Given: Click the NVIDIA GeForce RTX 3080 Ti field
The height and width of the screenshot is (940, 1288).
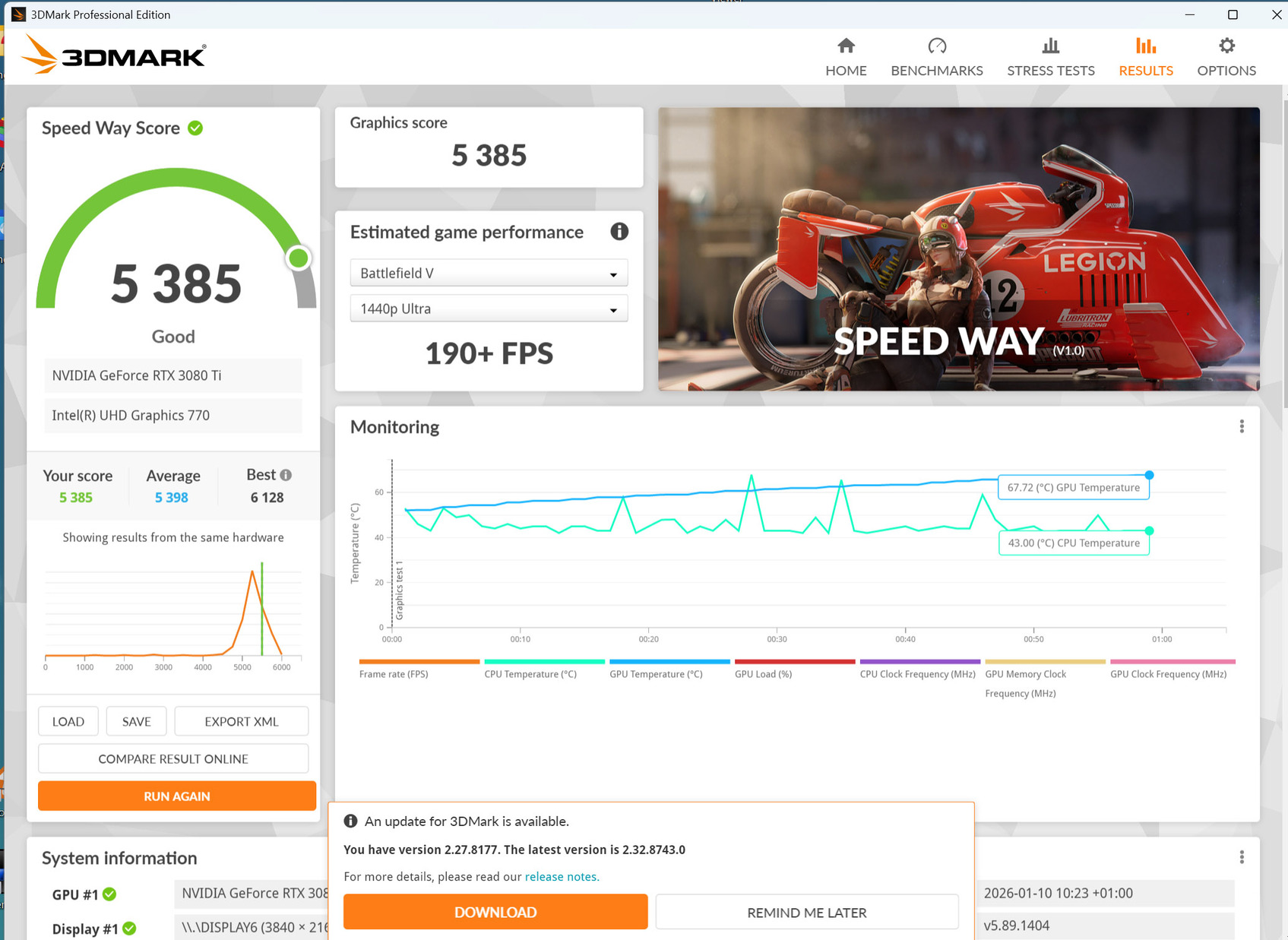Looking at the screenshot, I should point(173,375).
